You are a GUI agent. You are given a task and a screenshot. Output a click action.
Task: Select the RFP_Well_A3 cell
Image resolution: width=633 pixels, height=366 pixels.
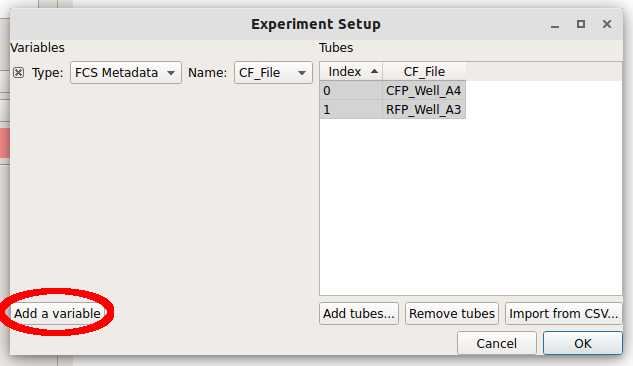(x=423, y=109)
